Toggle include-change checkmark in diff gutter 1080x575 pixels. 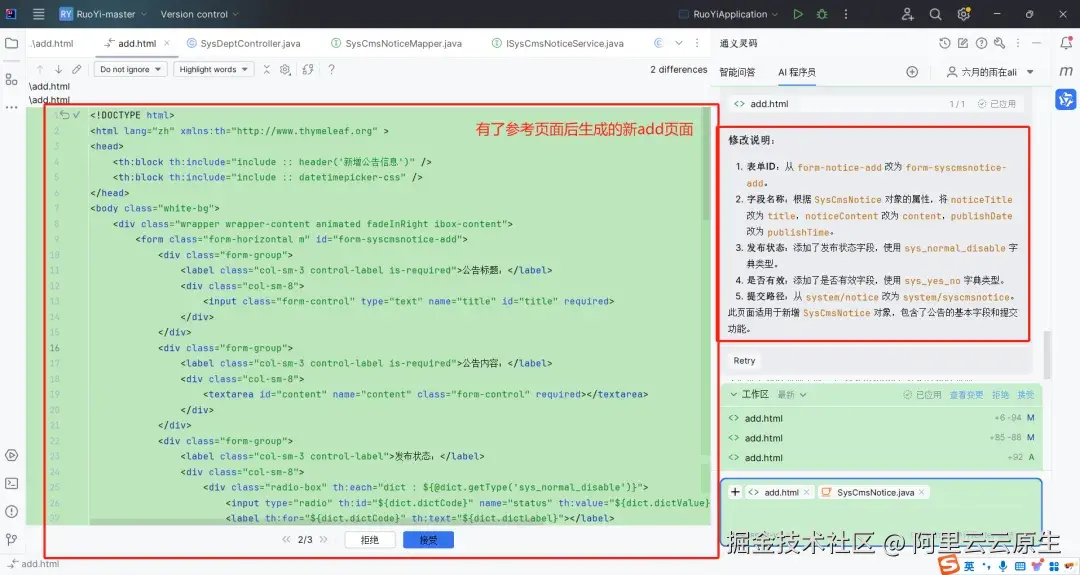click(x=76, y=115)
